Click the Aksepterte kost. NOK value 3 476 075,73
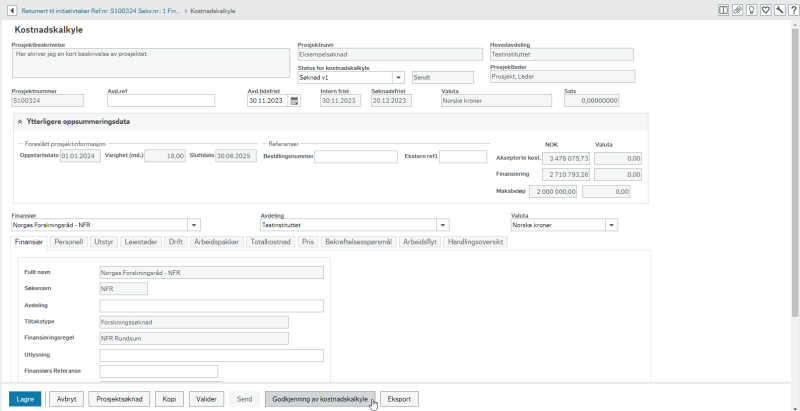Screen dimensions: 800x411 [x=566, y=159]
